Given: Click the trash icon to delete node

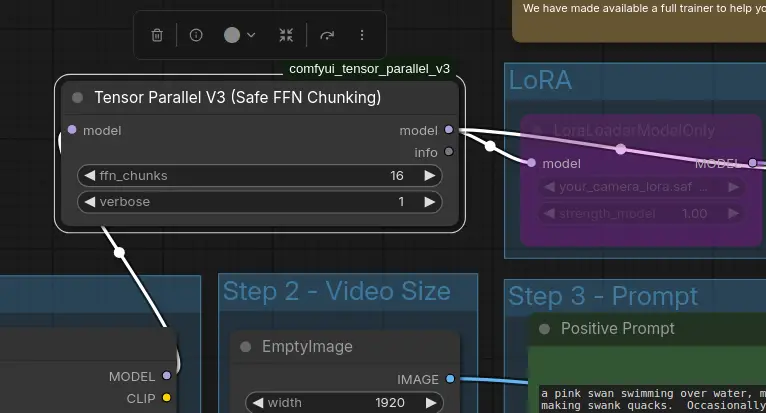Looking at the screenshot, I should pyautogui.click(x=157, y=35).
